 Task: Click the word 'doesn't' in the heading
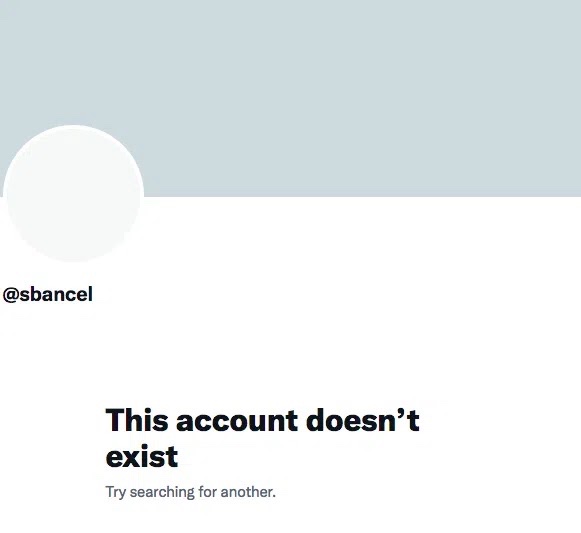point(363,420)
